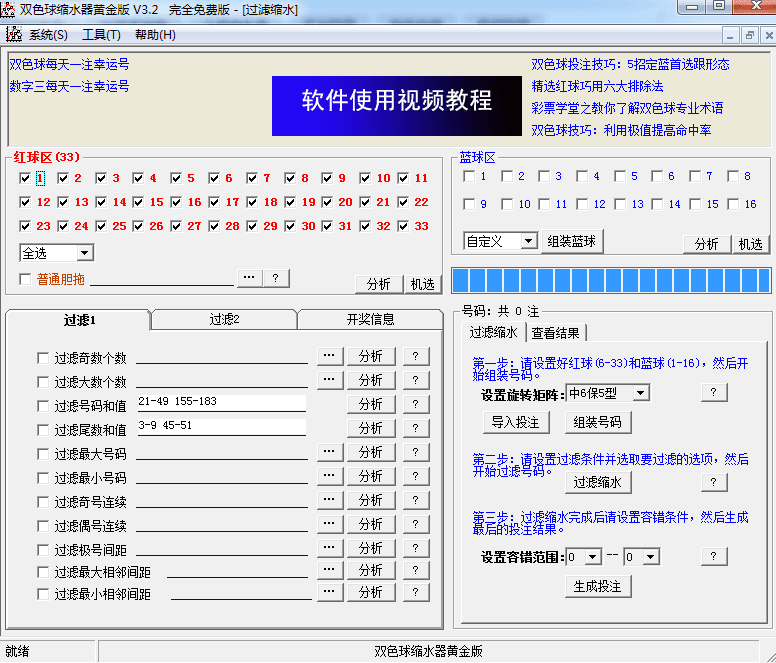Open link 彩票学堂之教你了解双色球专业术语
Image resolution: width=776 pixels, height=663 pixels.
(627, 108)
